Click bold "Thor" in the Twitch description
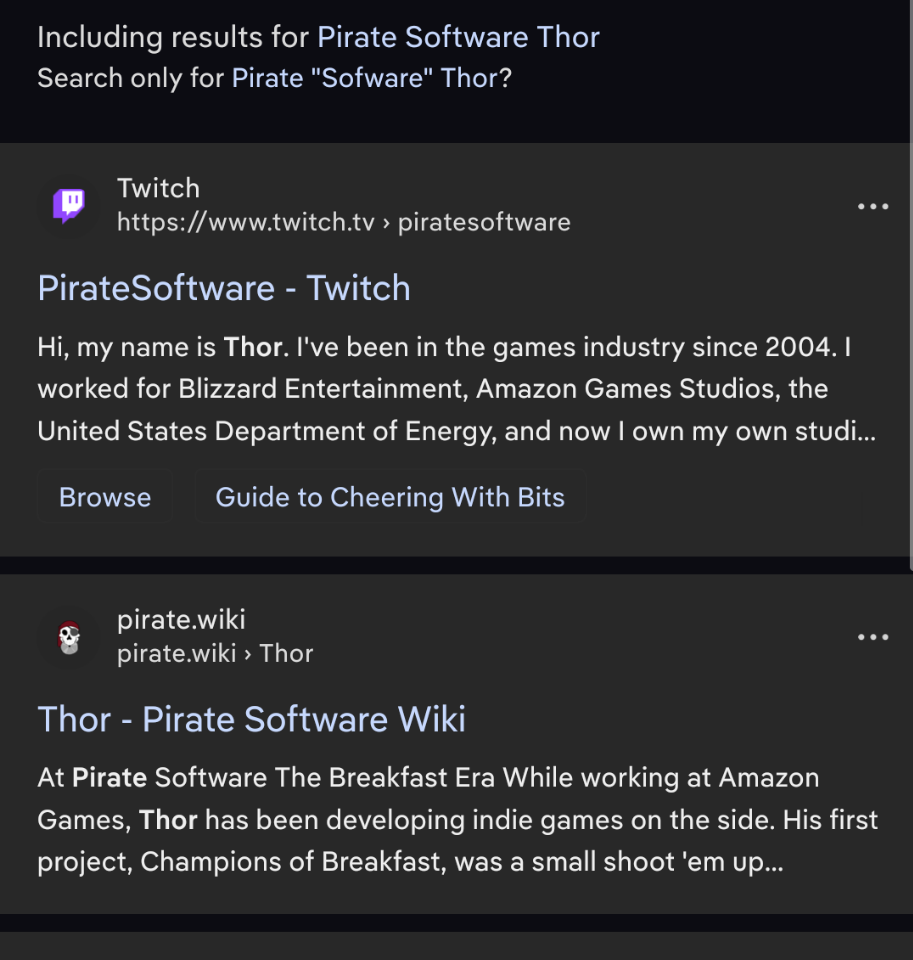 click(253, 348)
